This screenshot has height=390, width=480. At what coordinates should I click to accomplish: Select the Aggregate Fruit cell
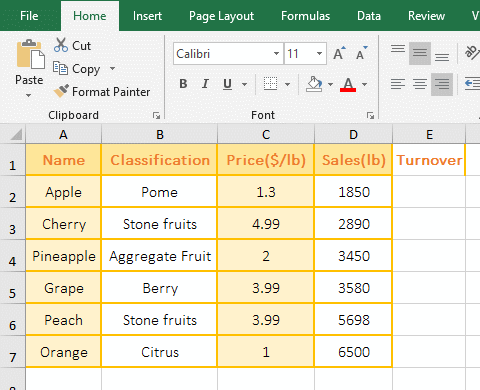pos(160,256)
